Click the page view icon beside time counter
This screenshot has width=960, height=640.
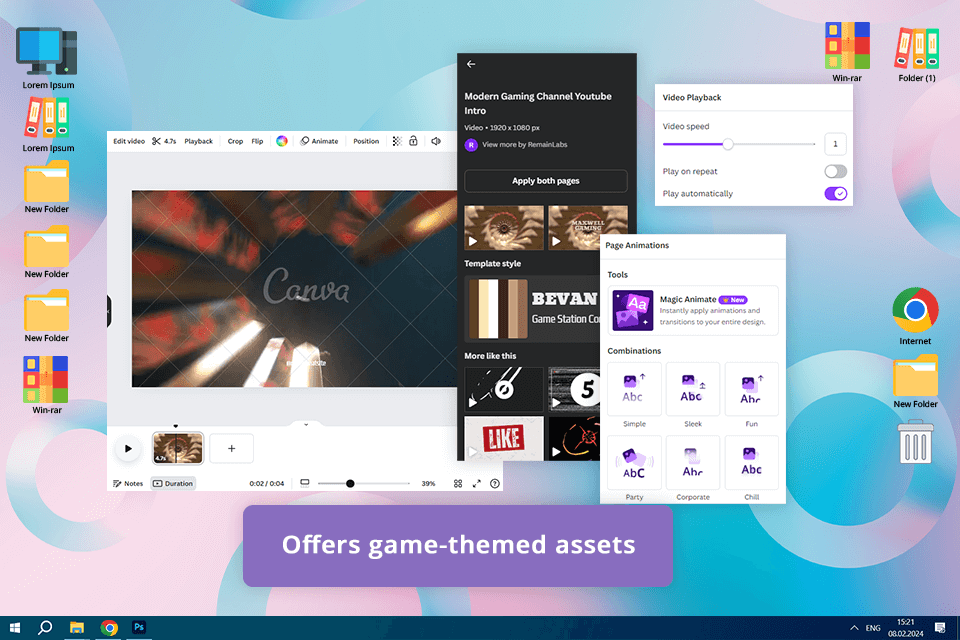click(304, 483)
